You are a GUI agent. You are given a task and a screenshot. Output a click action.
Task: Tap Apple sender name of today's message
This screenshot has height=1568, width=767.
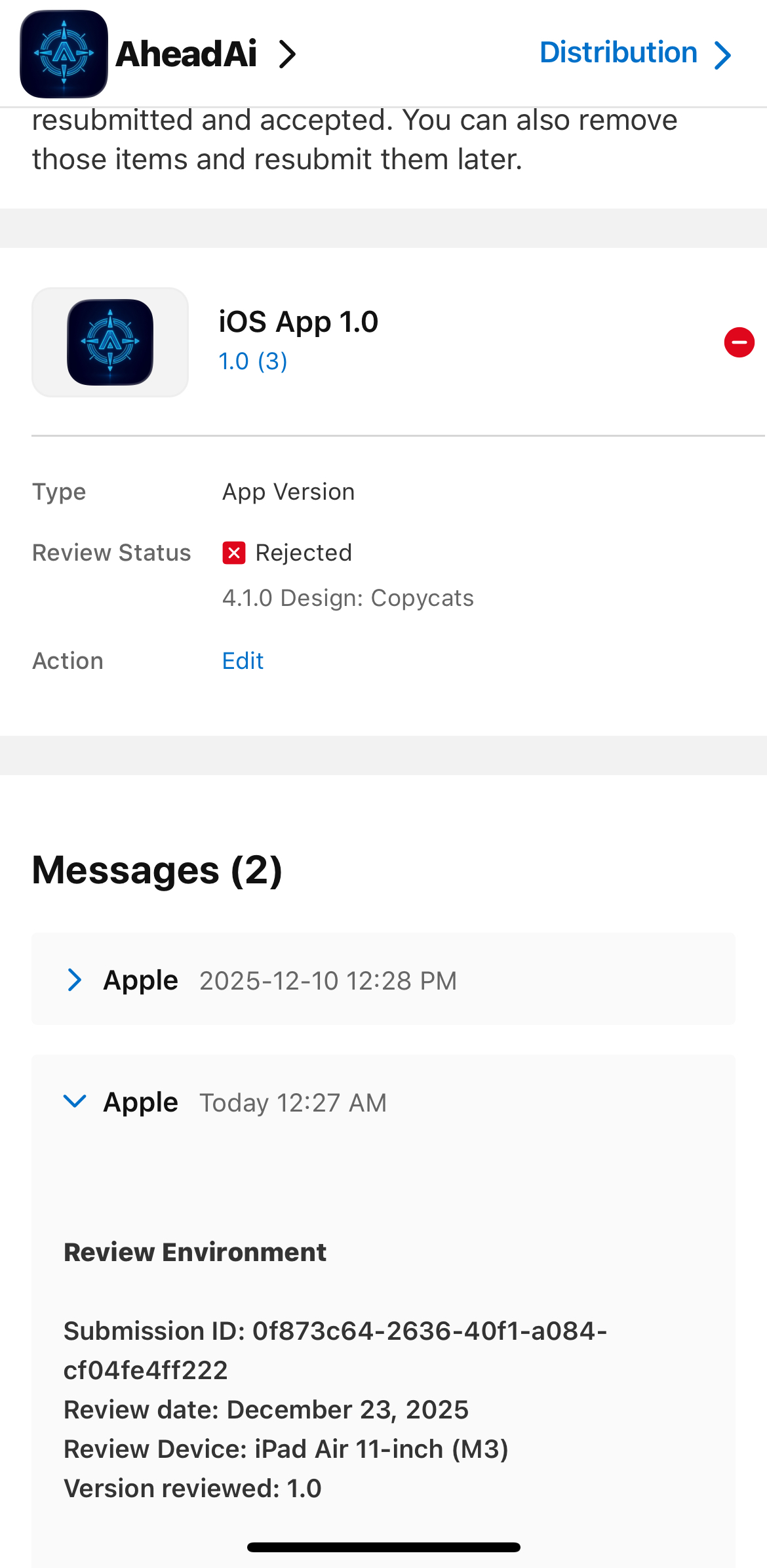[140, 1102]
